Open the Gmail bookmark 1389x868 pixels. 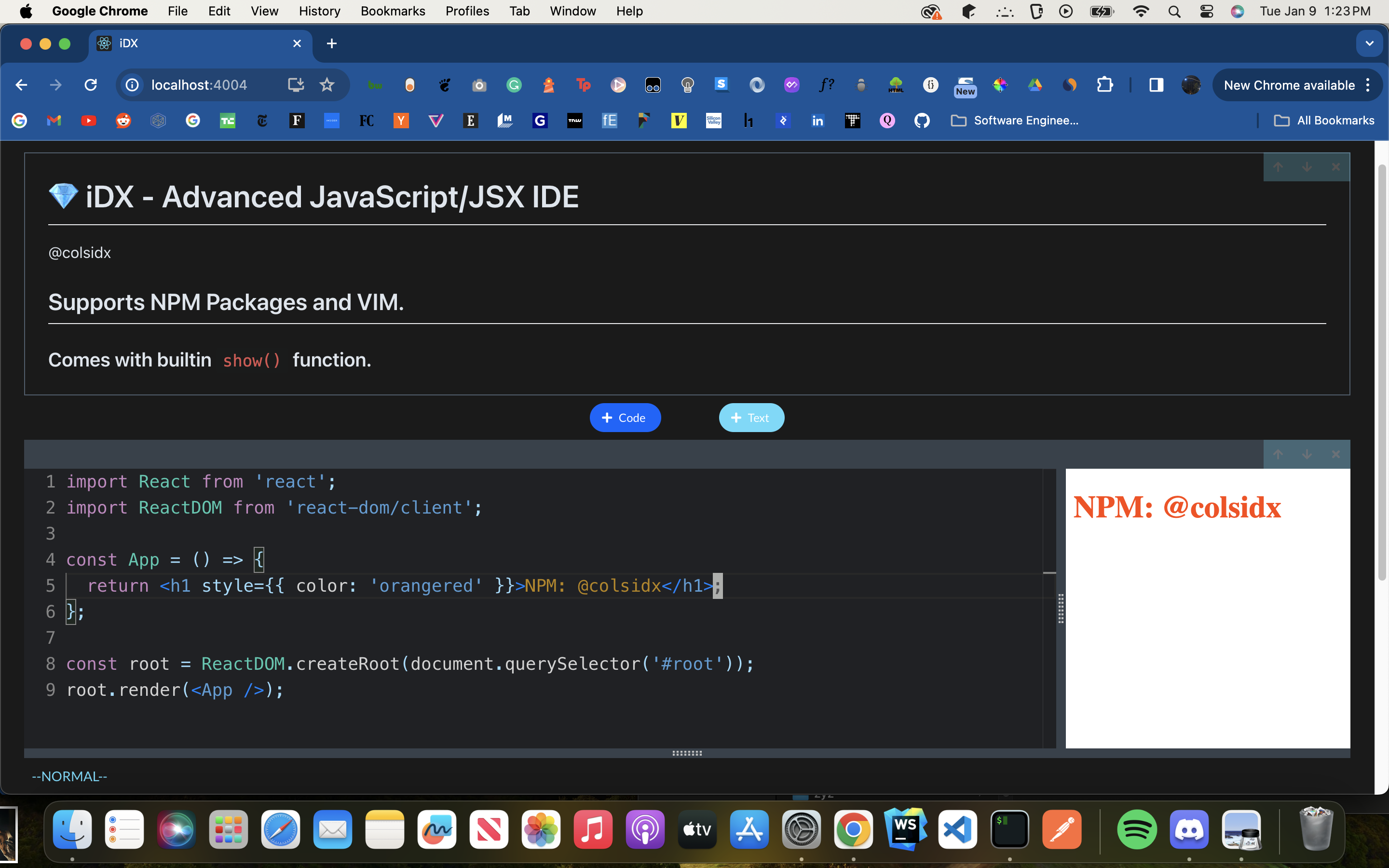click(x=54, y=121)
